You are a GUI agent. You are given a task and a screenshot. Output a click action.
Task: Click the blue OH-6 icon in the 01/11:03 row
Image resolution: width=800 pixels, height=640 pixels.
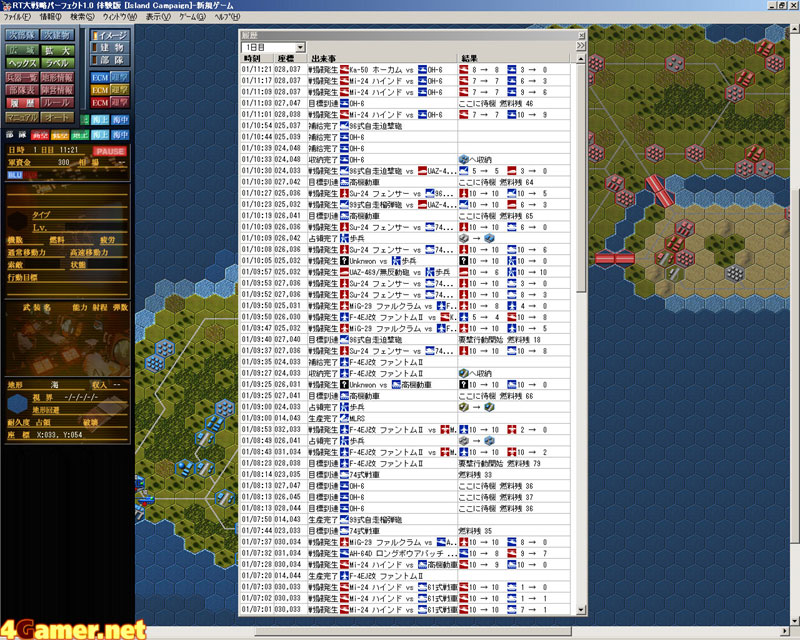click(344, 103)
